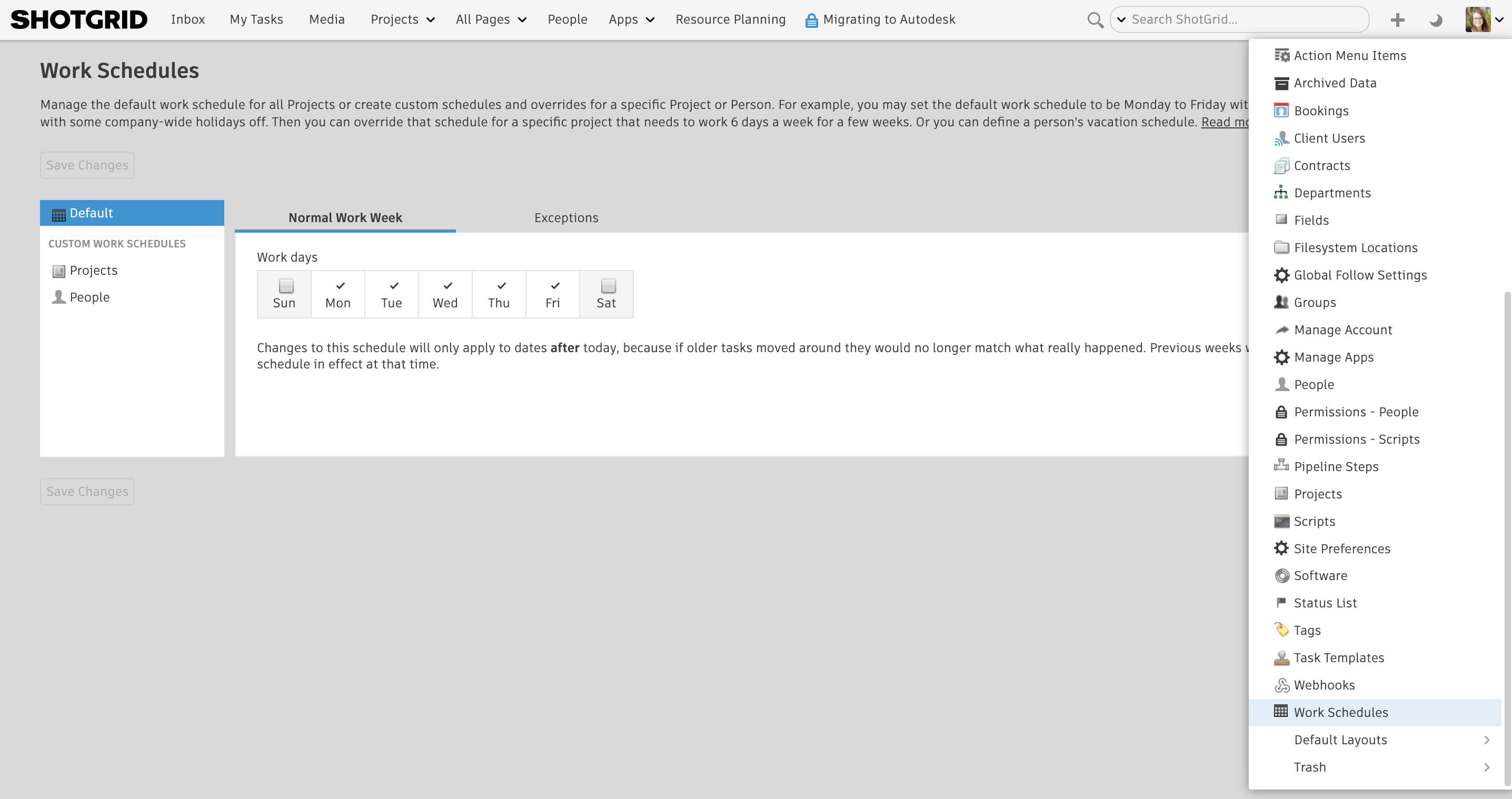
Task: Click the Work Schedules icon in menu
Action: pyautogui.click(x=1281, y=712)
